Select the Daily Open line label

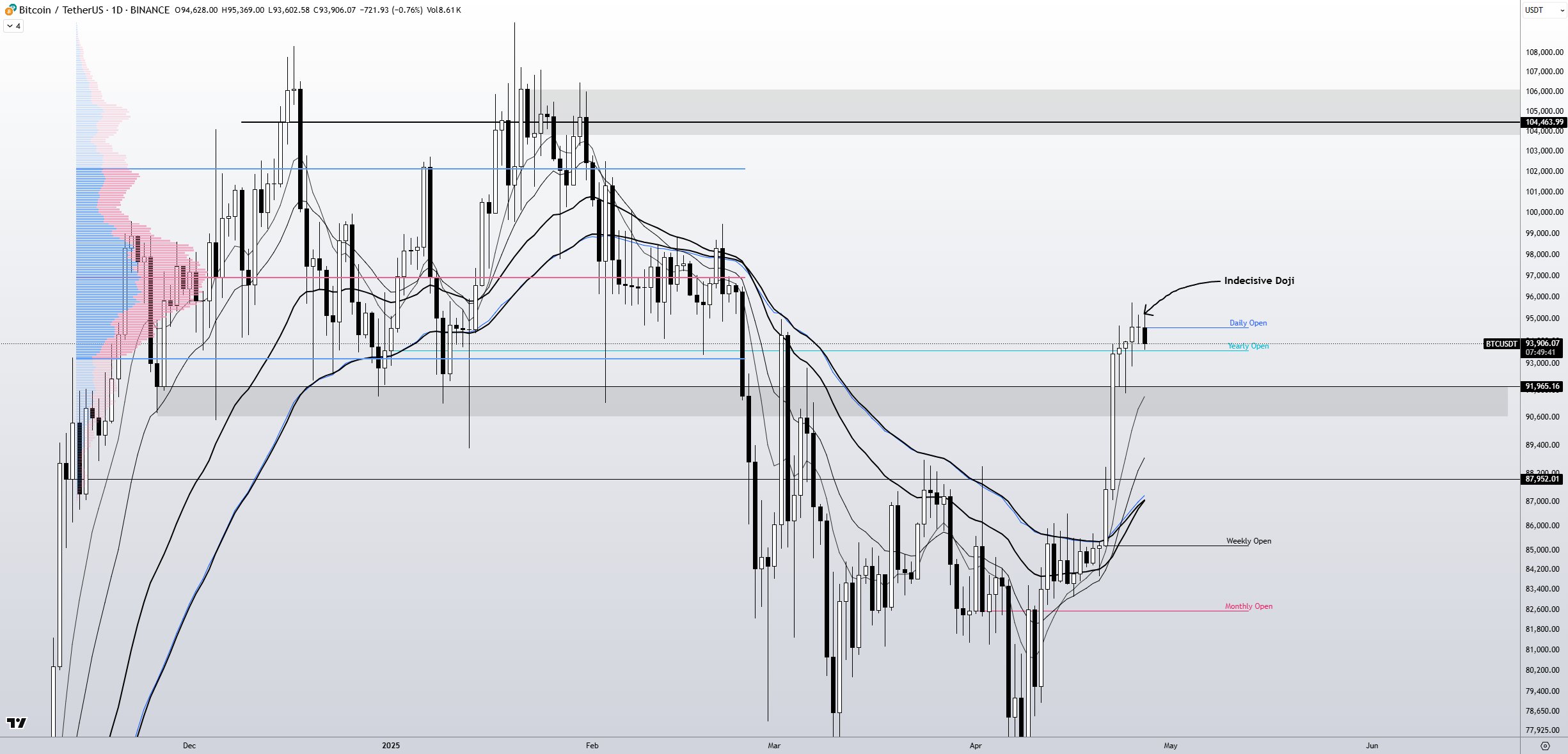point(1247,323)
